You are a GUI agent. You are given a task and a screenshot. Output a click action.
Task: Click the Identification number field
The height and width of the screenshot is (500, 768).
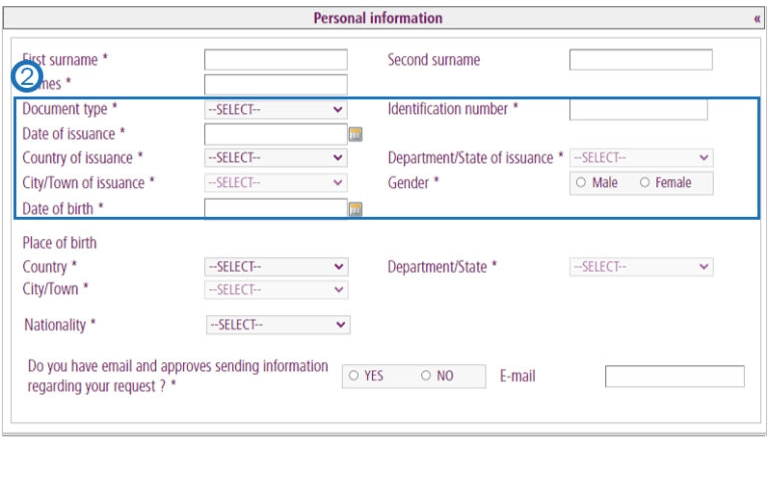[x=638, y=109]
